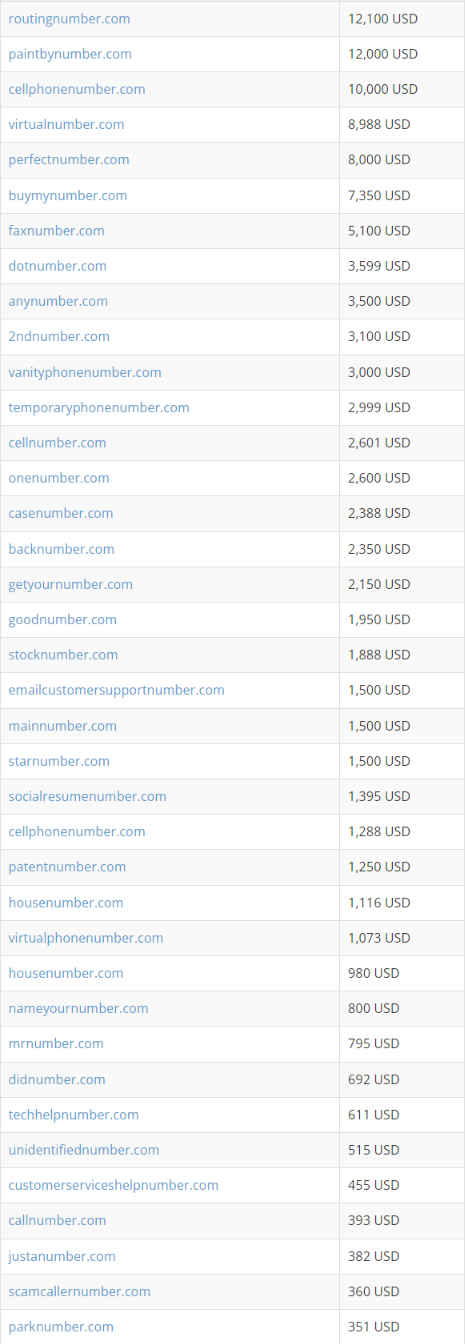This screenshot has height=1344, width=465.
Task: Open the mrnumber.com link
Action: (x=56, y=1044)
